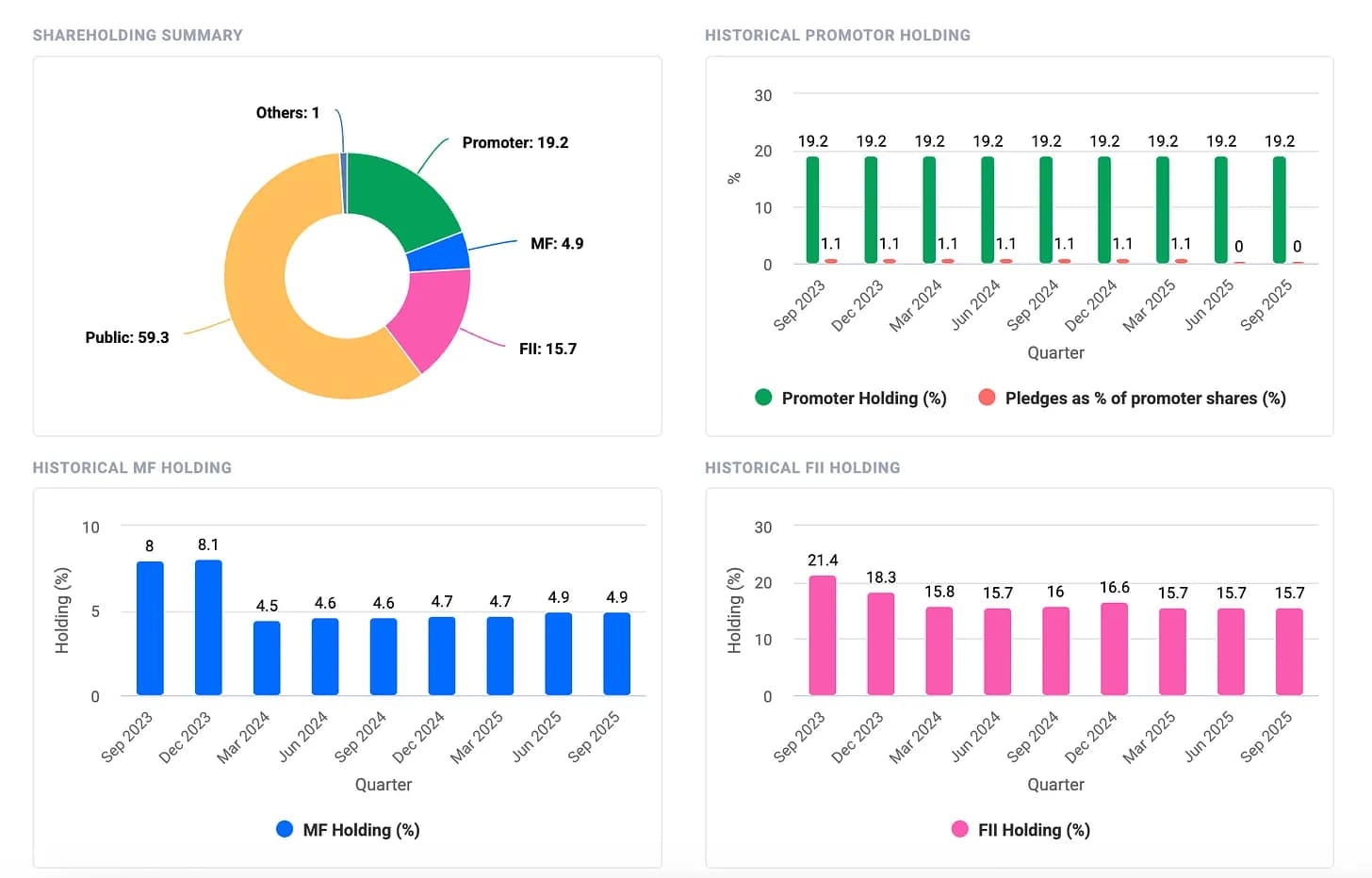The width and height of the screenshot is (1372, 878).
Task: Click the 16.6 value label in FII chart
Action: pyautogui.click(x=1115, y=587)
